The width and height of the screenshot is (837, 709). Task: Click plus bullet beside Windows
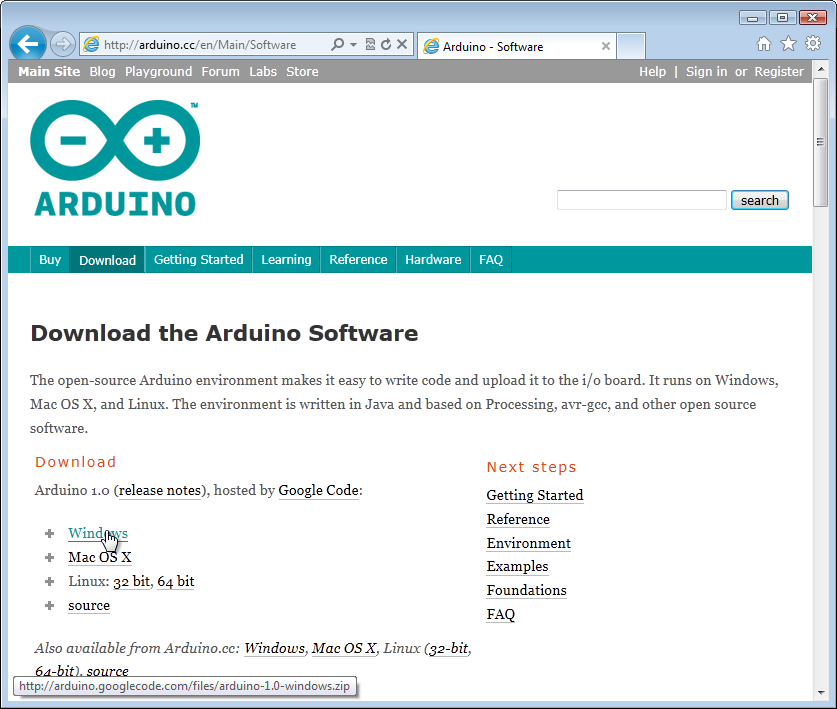[x=50, y=533]
